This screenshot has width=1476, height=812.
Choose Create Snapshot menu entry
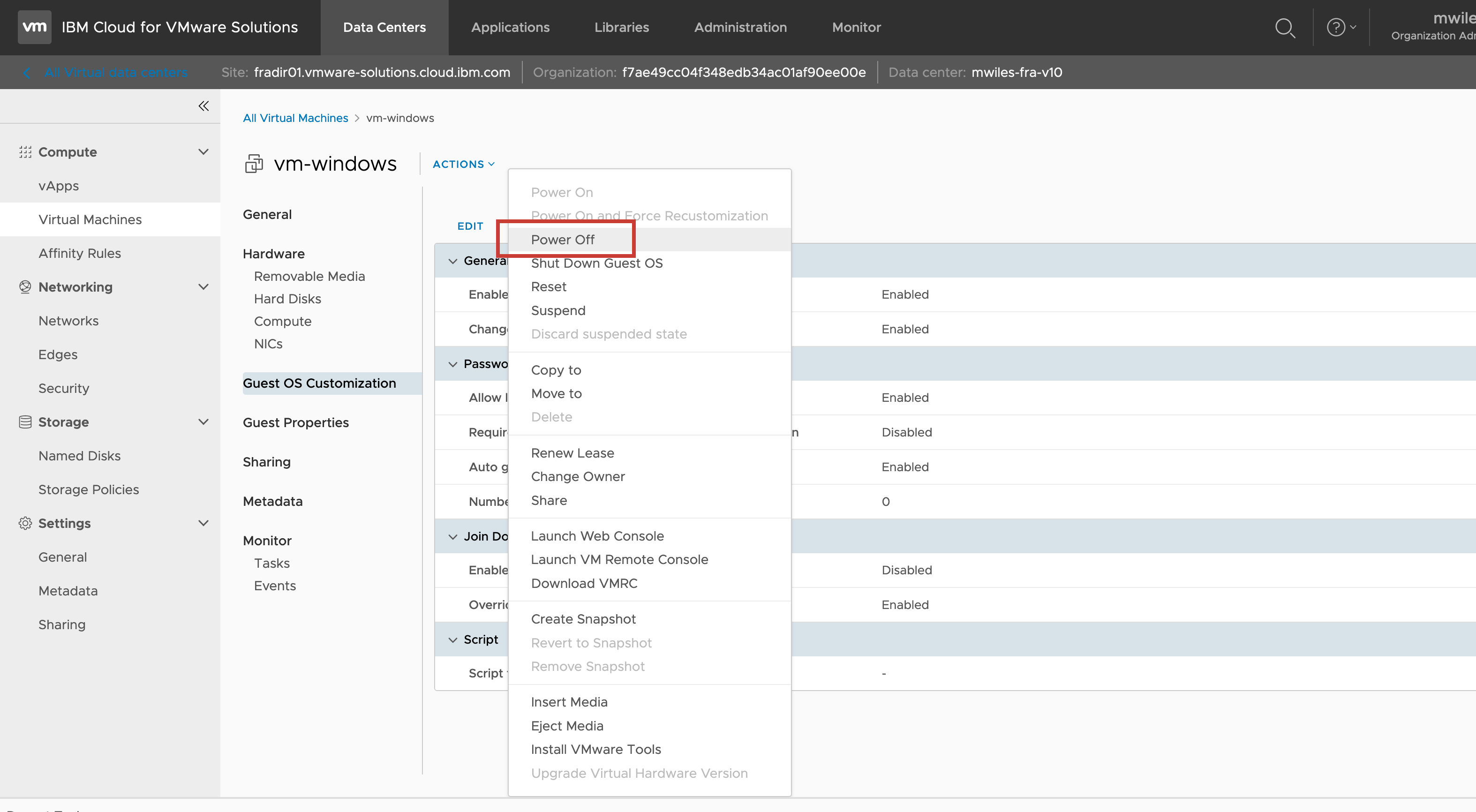click(x=583, y=619)
